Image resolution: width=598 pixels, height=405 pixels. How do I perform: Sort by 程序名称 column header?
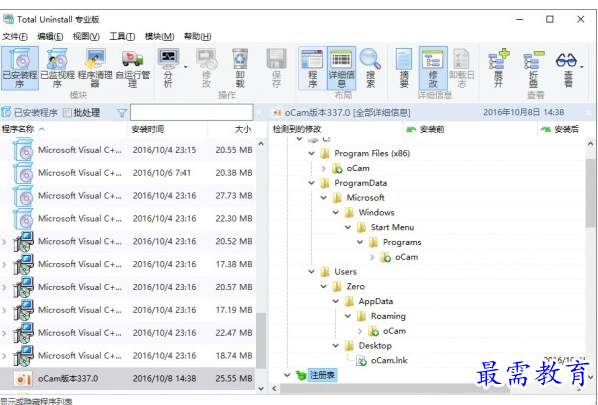[x=63, y=129]
